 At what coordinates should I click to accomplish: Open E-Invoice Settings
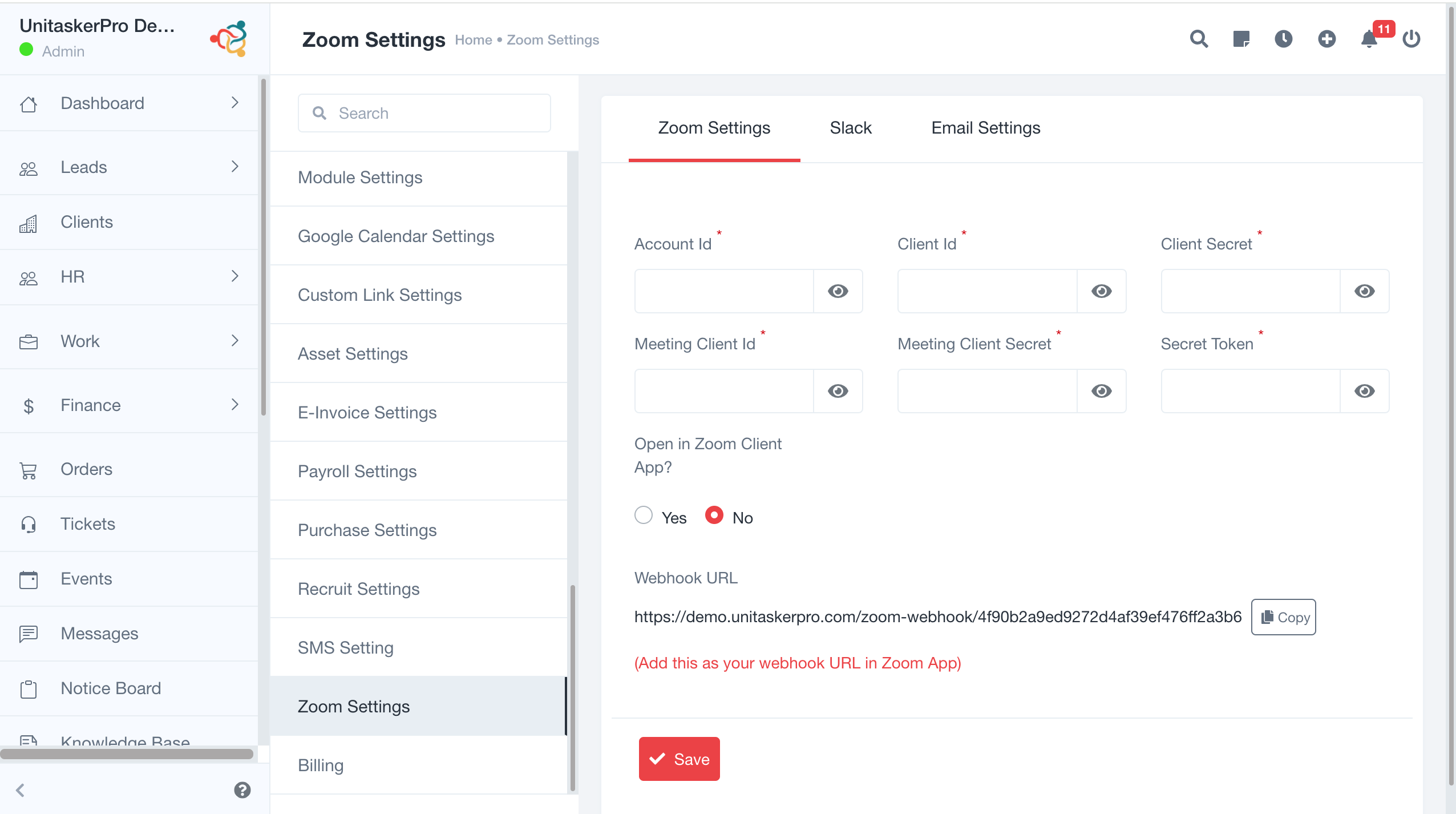[419, 413]
